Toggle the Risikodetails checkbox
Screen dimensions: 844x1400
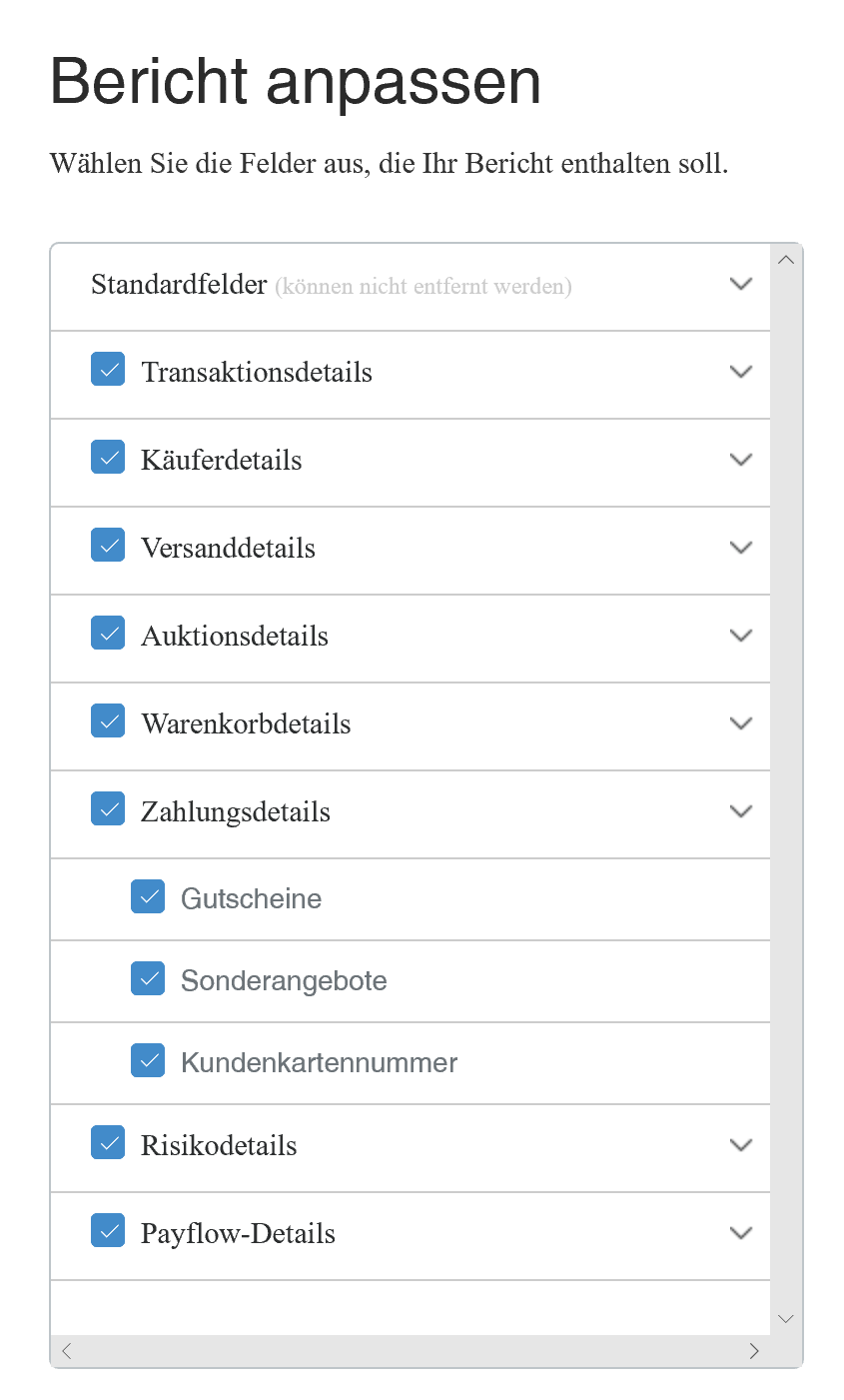108,1142
